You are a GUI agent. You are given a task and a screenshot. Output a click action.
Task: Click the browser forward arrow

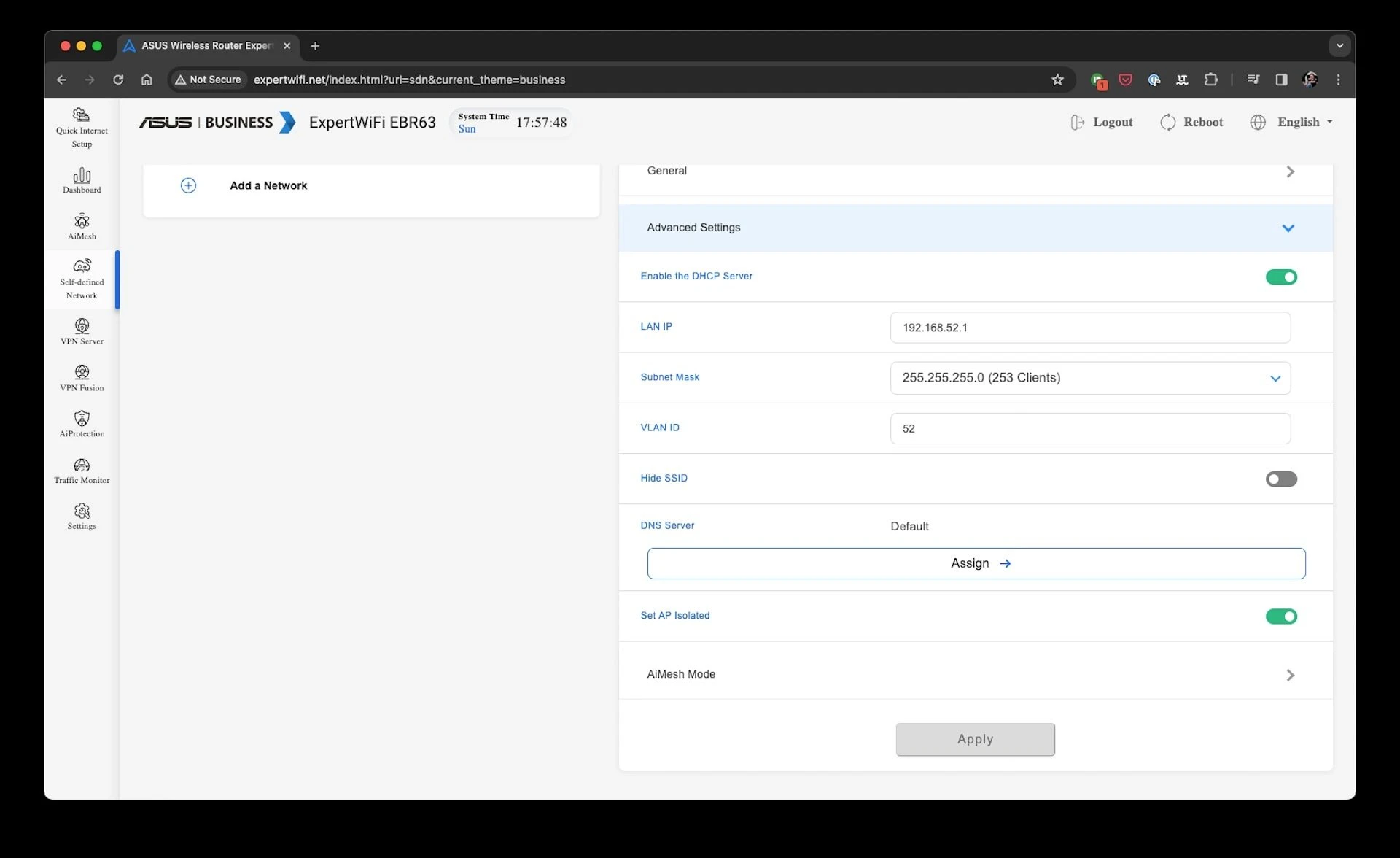(90, 80)
